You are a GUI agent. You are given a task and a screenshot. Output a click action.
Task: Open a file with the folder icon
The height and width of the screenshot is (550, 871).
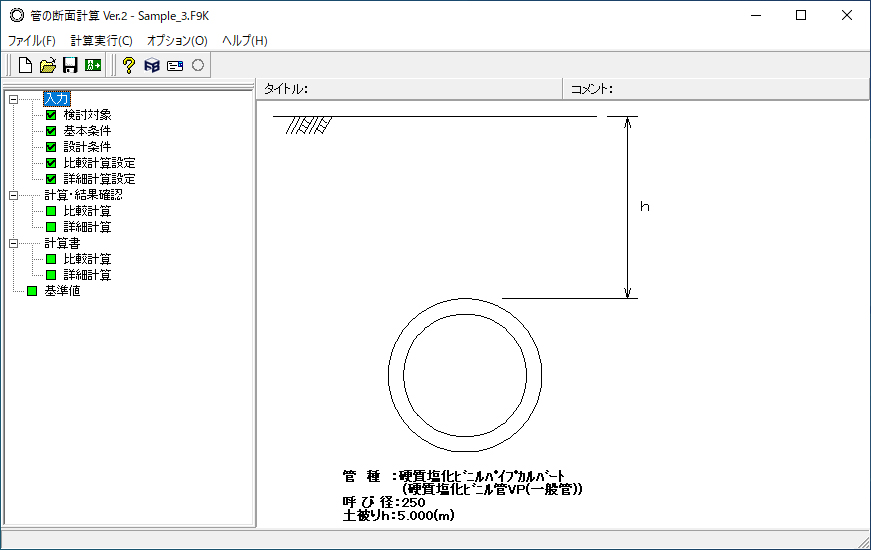point(48,66)
